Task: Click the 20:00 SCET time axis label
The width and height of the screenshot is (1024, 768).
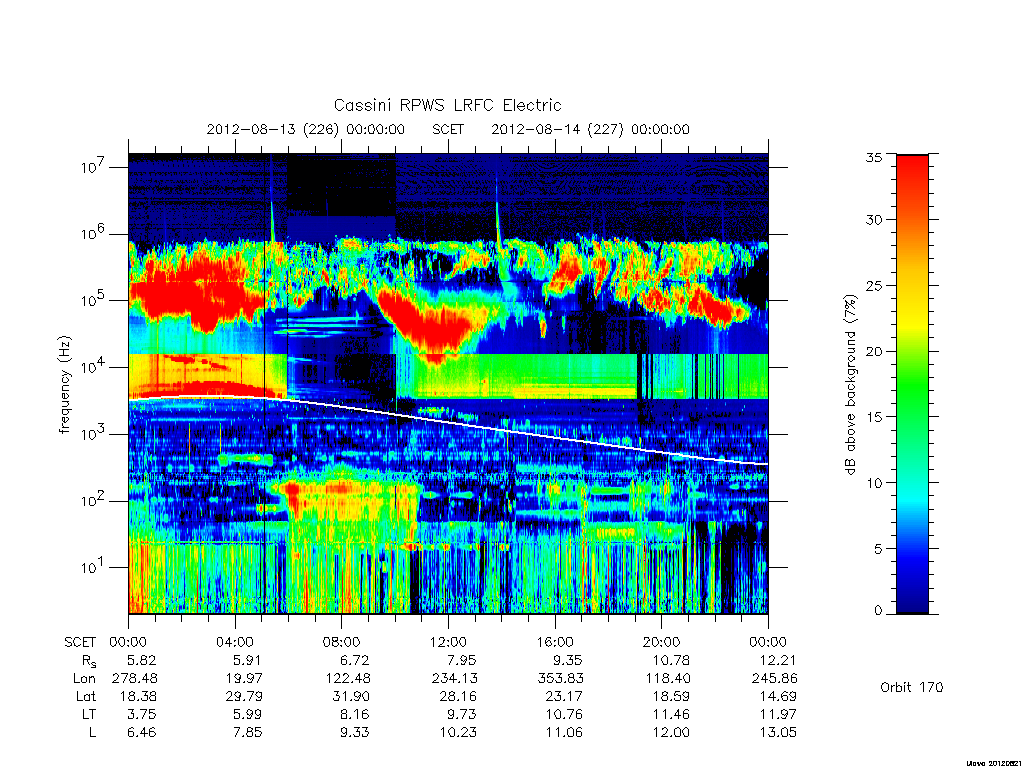Action: tap(662, 642)
